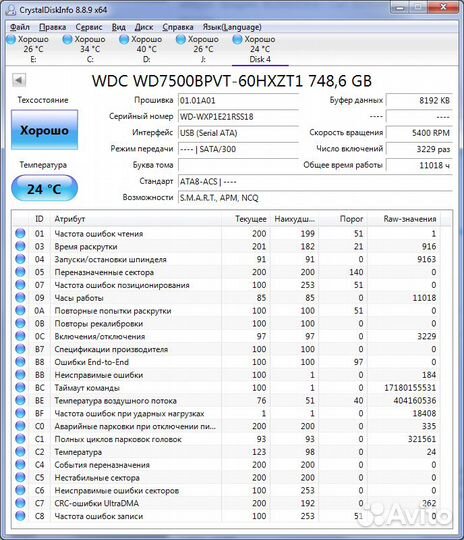Click the Буфер данных value 8192 KB
The width and height of the screenshot is (464, 540).
click(x=419, y=101)
